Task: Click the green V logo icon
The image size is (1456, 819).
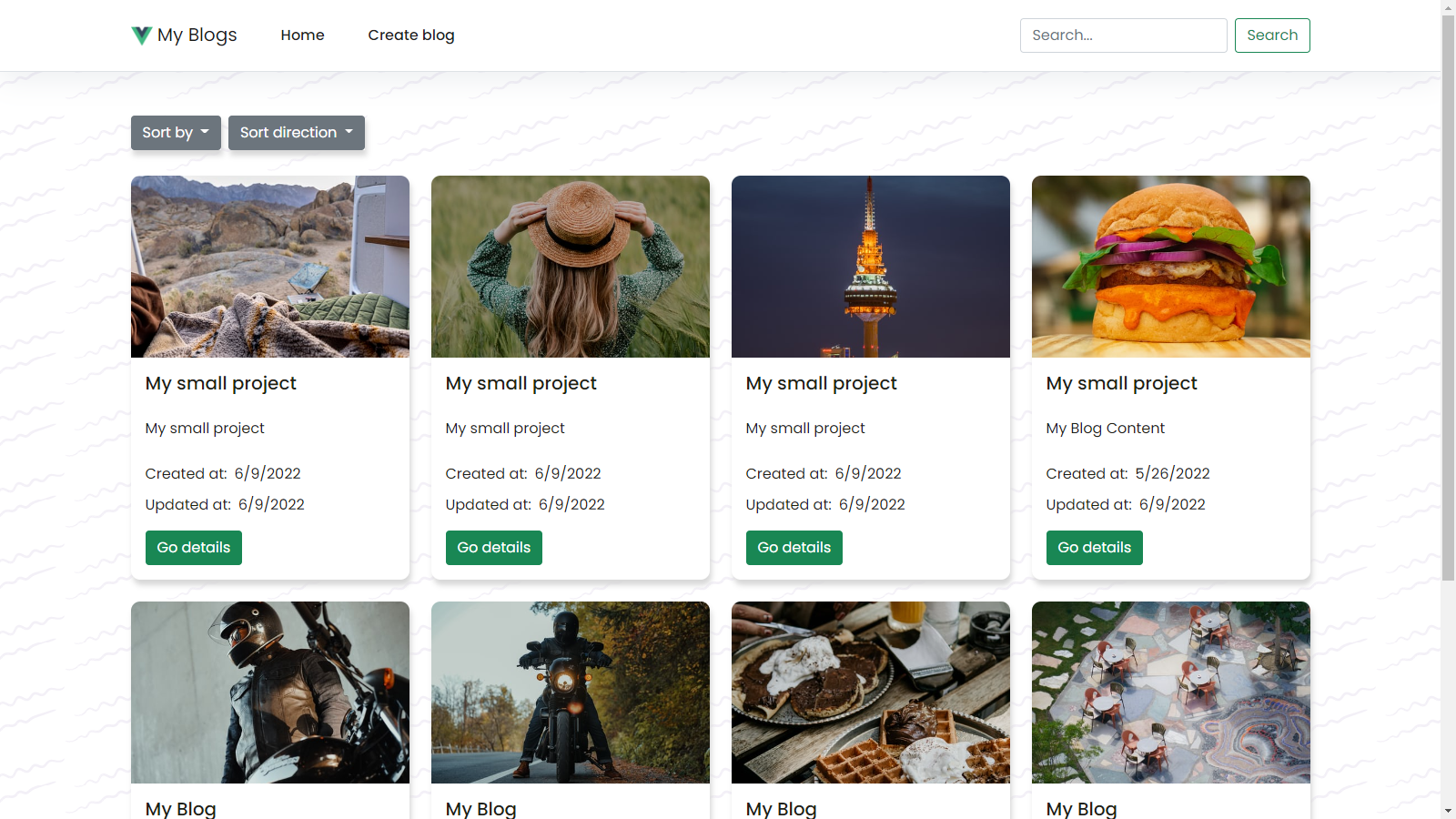Action: (141, 35)
